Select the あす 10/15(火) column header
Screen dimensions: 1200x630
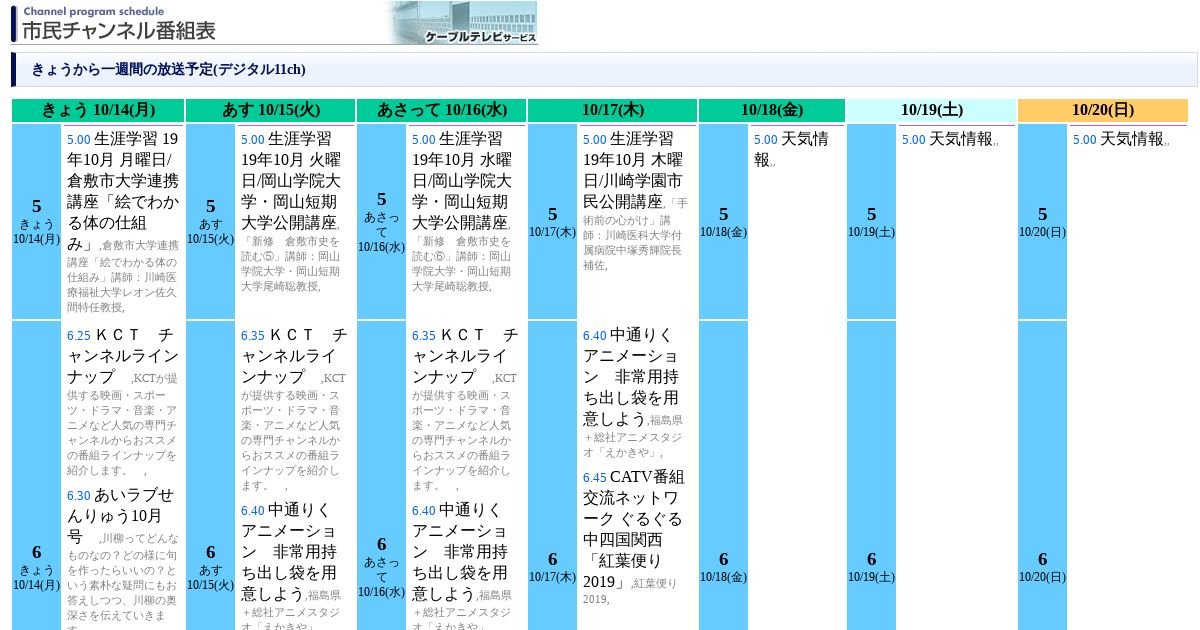270,110
